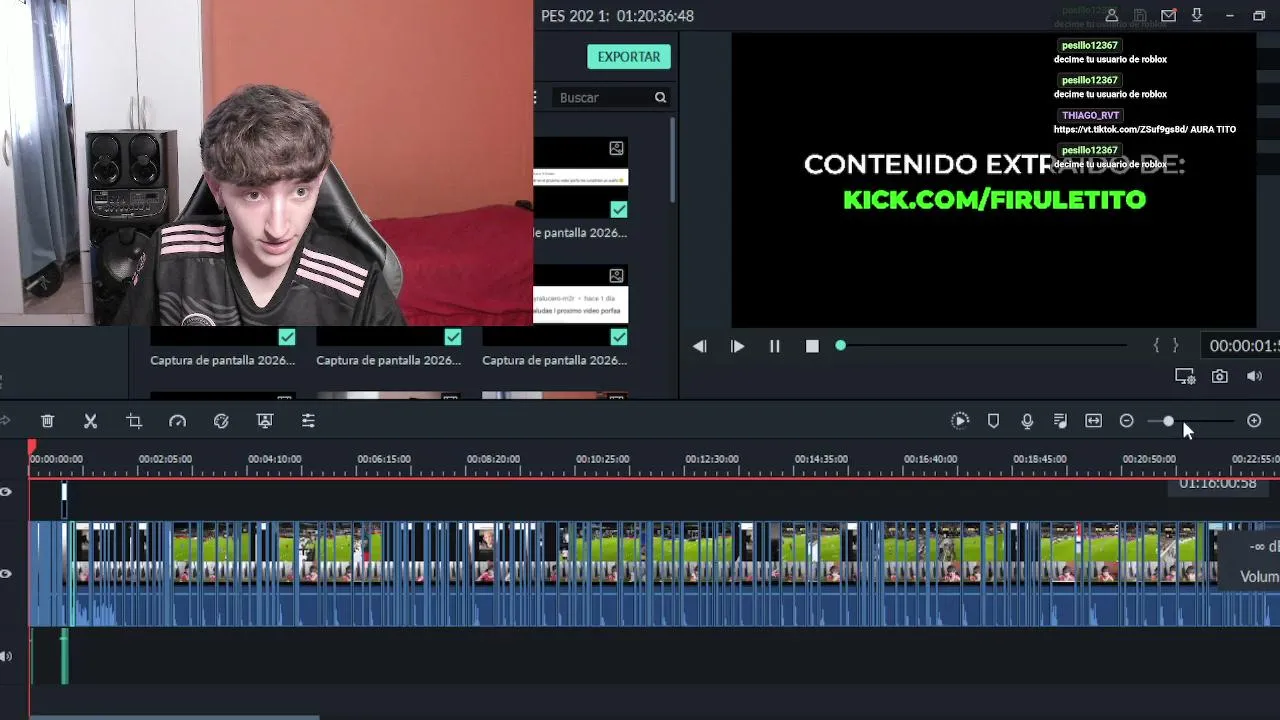The image size is (1280, 720).
Task: Click timeline ruler at 00:20:50:00
Action: (x=1149, y=459)
